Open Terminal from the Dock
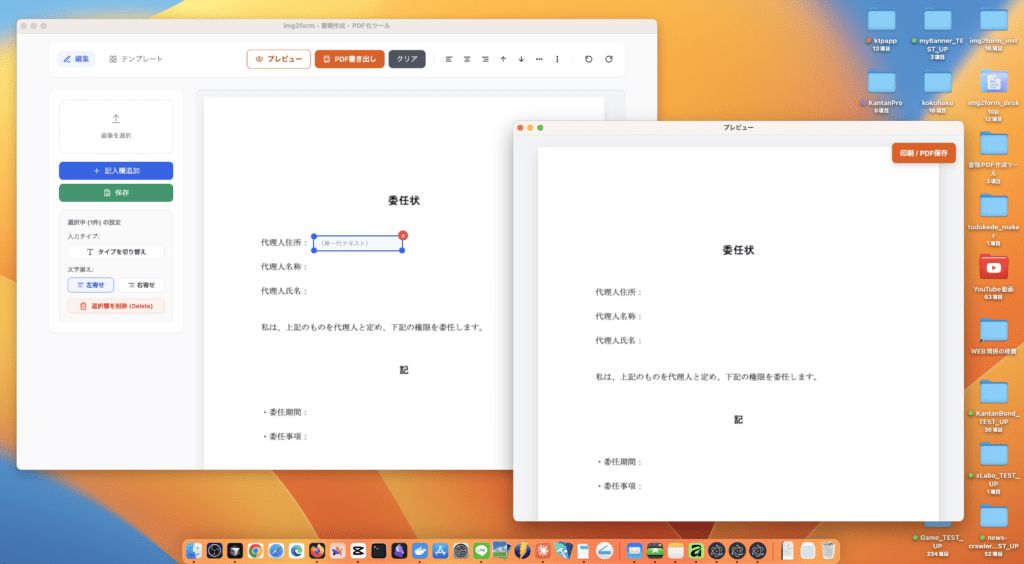 coord(378,551)
